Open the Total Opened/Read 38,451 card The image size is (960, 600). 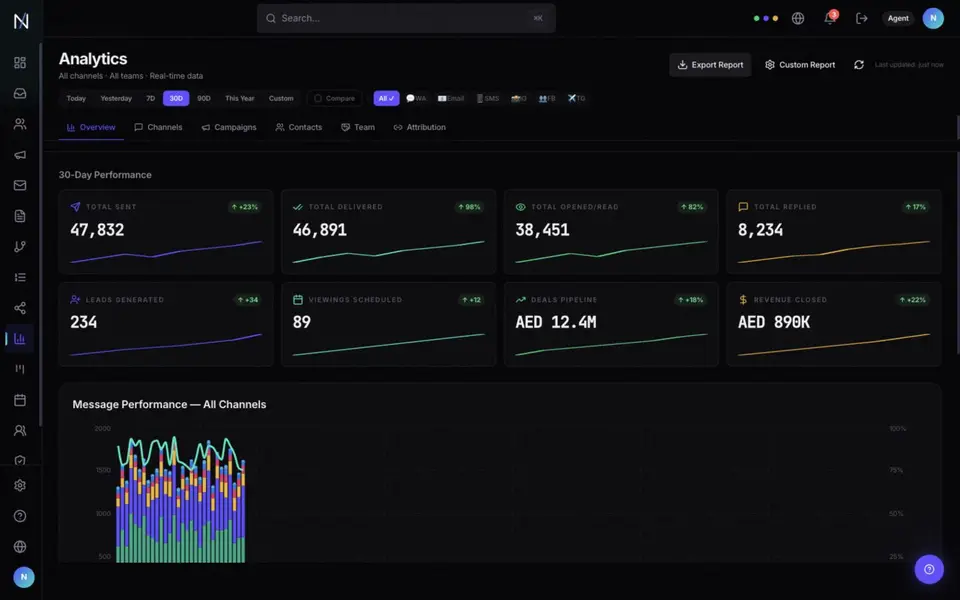click(x=611, y=231)
